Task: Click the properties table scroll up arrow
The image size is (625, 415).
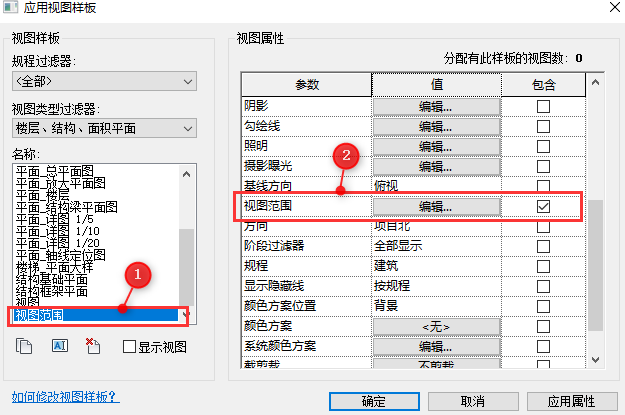Action: click(596, 83)
